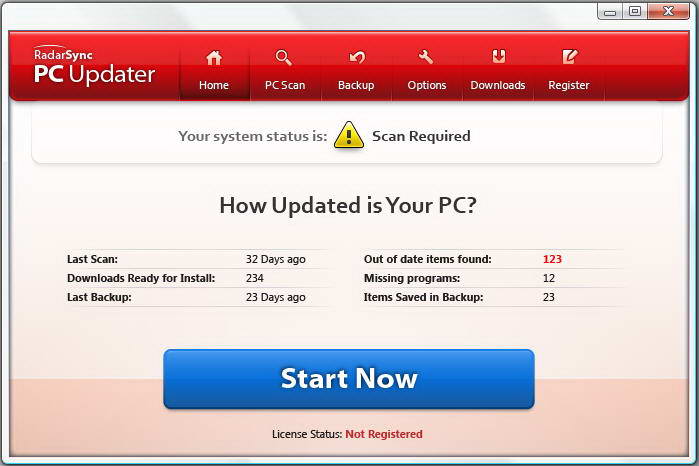This screenshot has width=699, height=466.
Task: Click the 23 Days ago last backup value
Action: (275, 297)
